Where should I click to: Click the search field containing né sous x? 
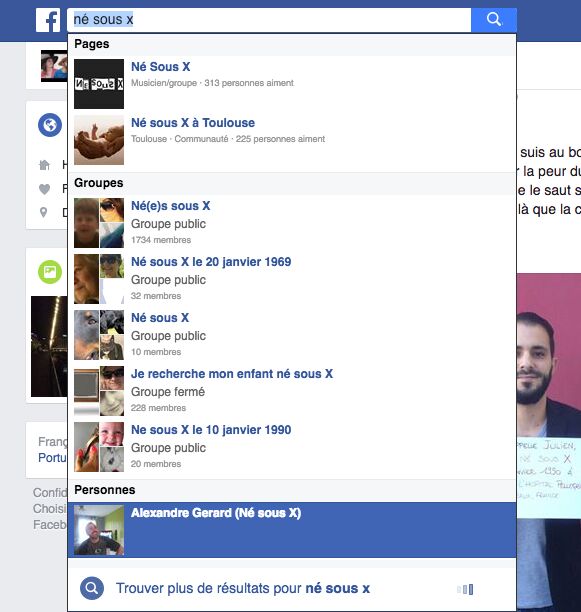(x=269, y=20)
